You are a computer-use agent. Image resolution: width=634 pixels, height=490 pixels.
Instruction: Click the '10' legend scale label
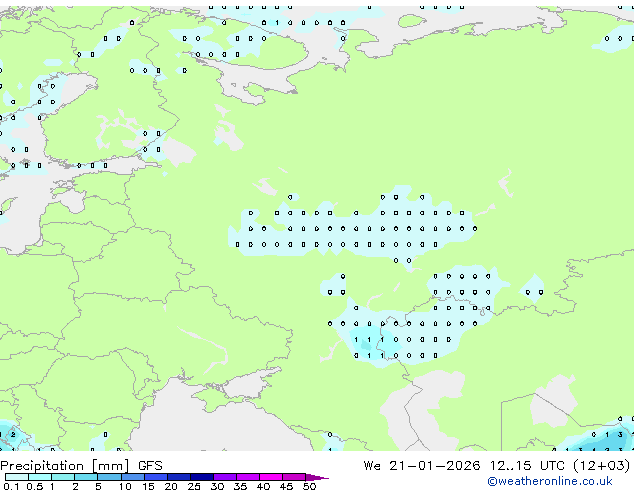(125, 486)
